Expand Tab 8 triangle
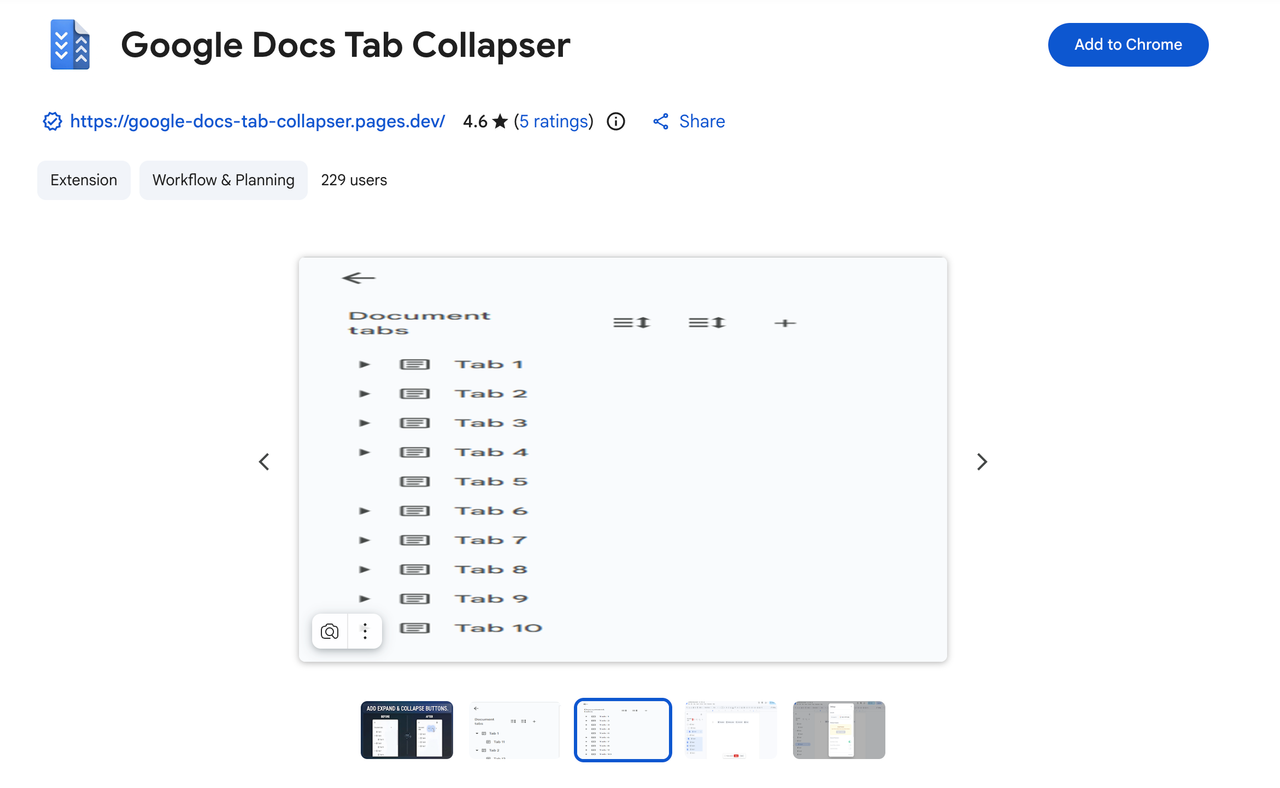1280x788 pixels. [365, 570]
